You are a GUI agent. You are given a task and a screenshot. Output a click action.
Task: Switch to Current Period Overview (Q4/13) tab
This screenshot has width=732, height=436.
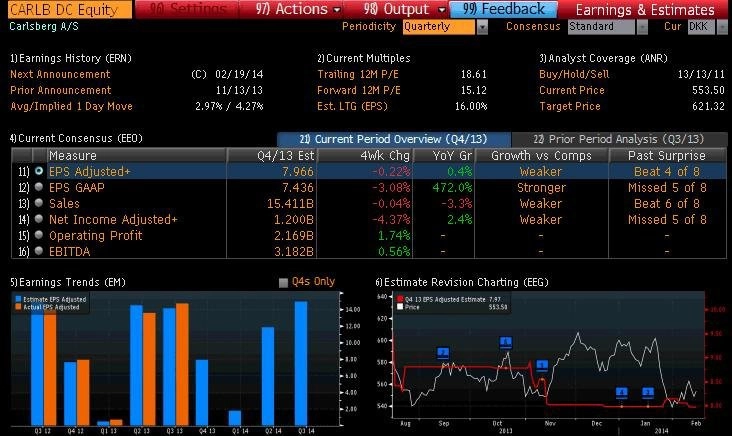(x=394, y=139)
